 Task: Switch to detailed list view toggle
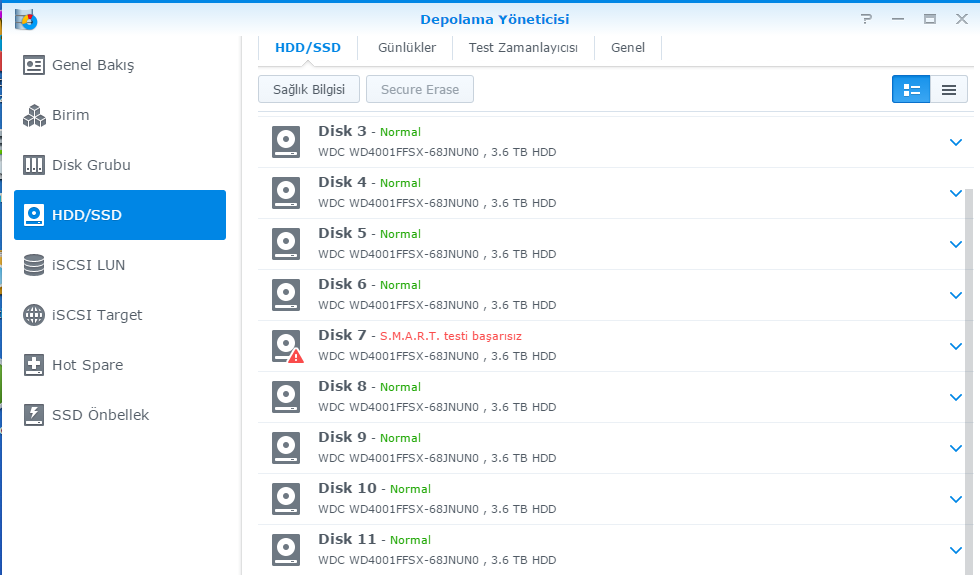click(x=911, y=89)
